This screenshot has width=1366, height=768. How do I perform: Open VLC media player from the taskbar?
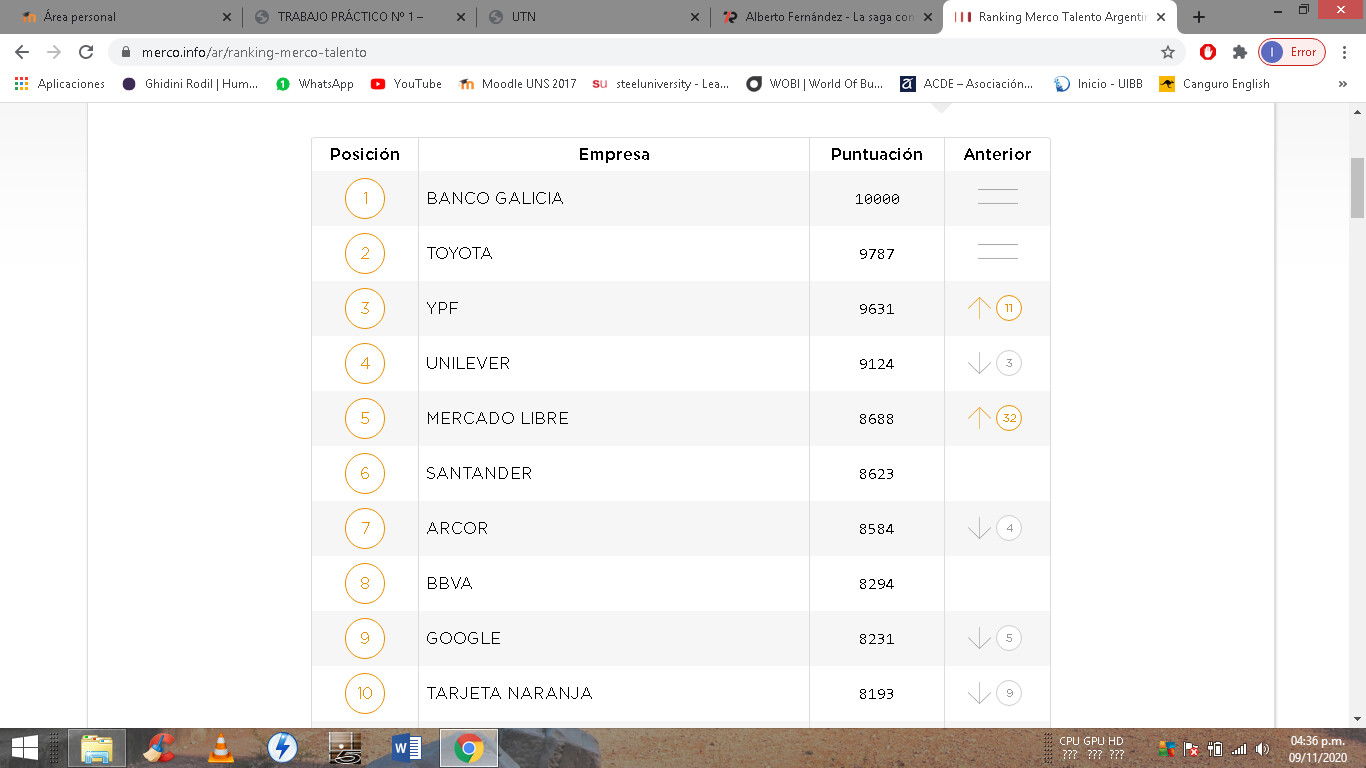click(x=221, y=748)
